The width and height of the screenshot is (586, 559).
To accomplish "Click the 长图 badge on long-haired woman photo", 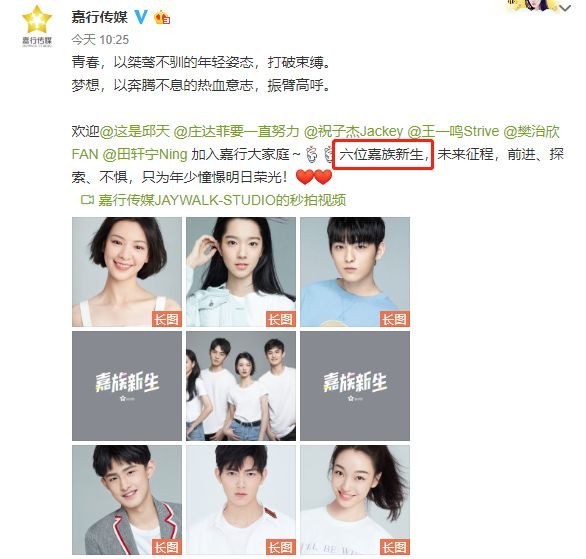I will [281, 319].
